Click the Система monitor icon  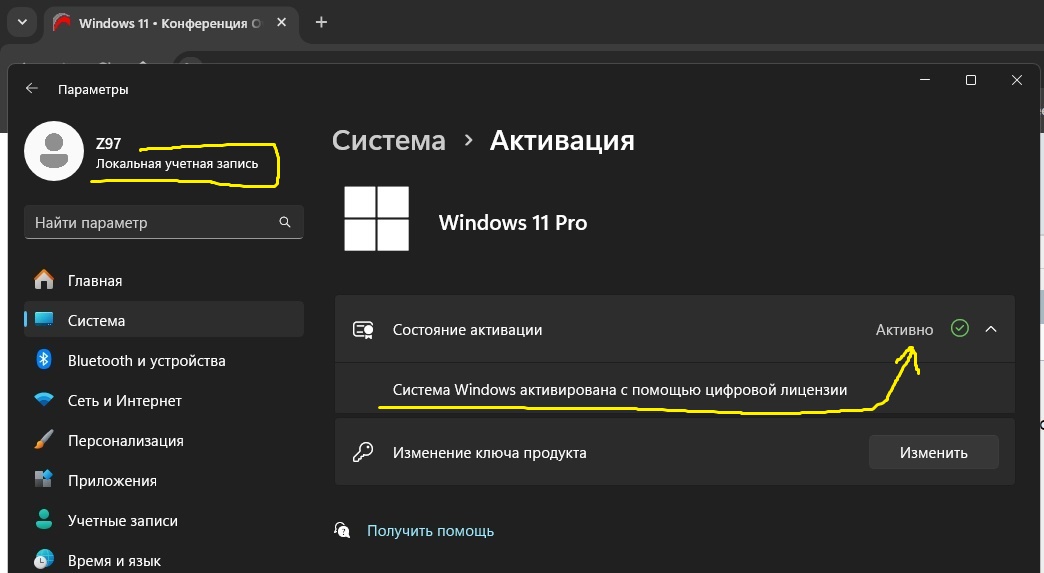(44, 319)
